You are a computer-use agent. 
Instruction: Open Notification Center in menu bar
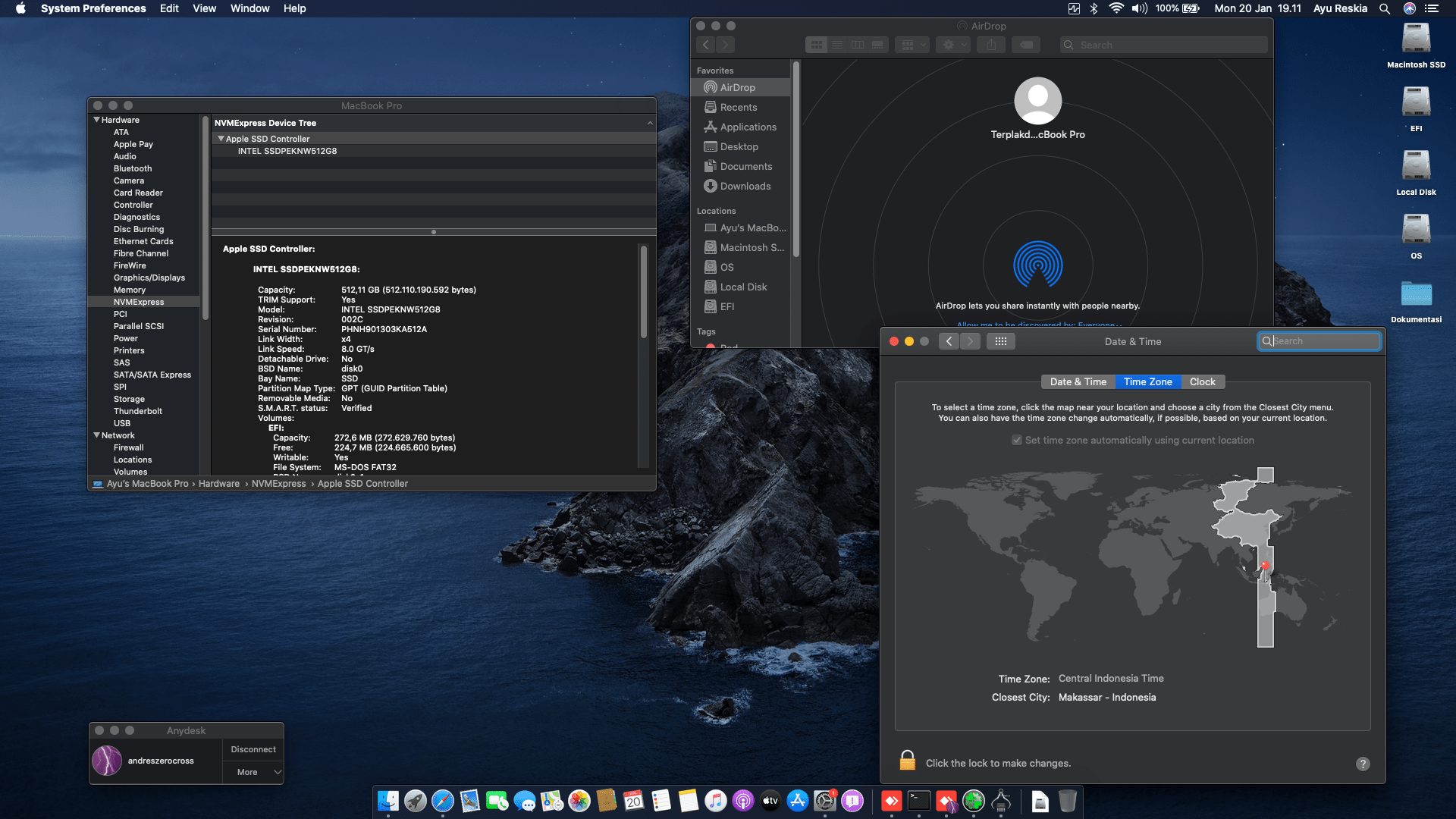pos(1432,8)
